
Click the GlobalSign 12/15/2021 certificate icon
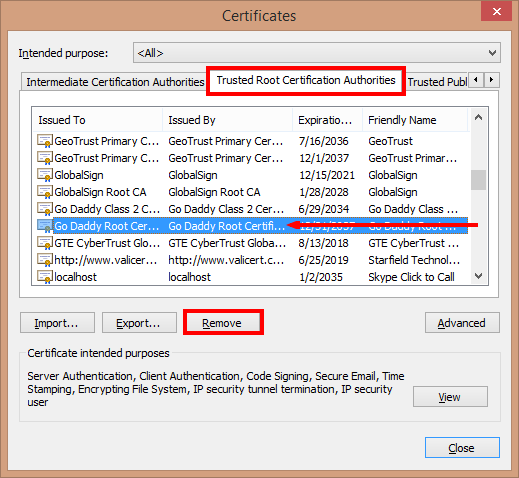coord(45,175)
